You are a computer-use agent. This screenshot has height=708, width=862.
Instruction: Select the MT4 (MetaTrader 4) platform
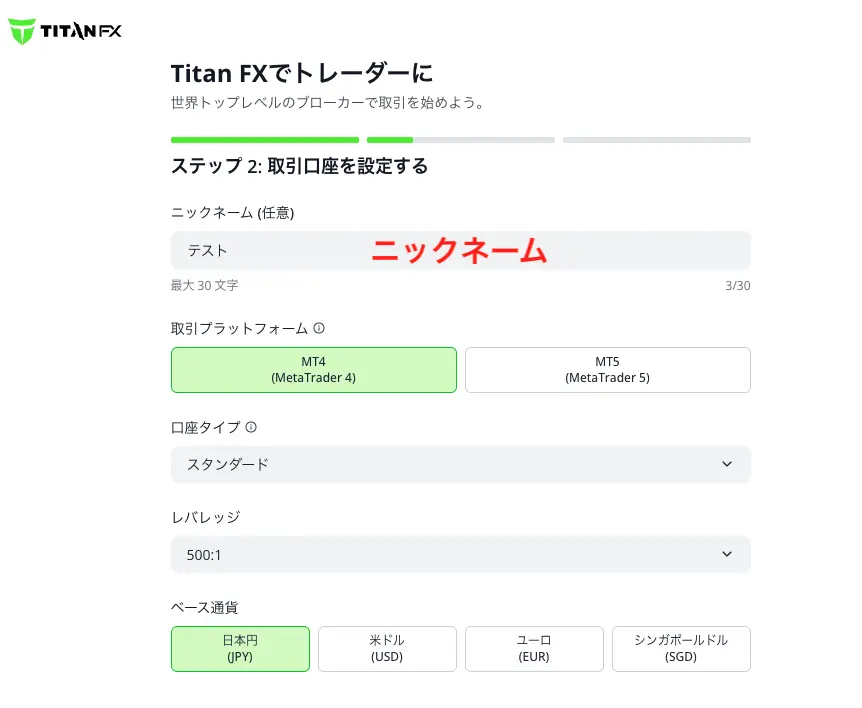click(314, 370)
